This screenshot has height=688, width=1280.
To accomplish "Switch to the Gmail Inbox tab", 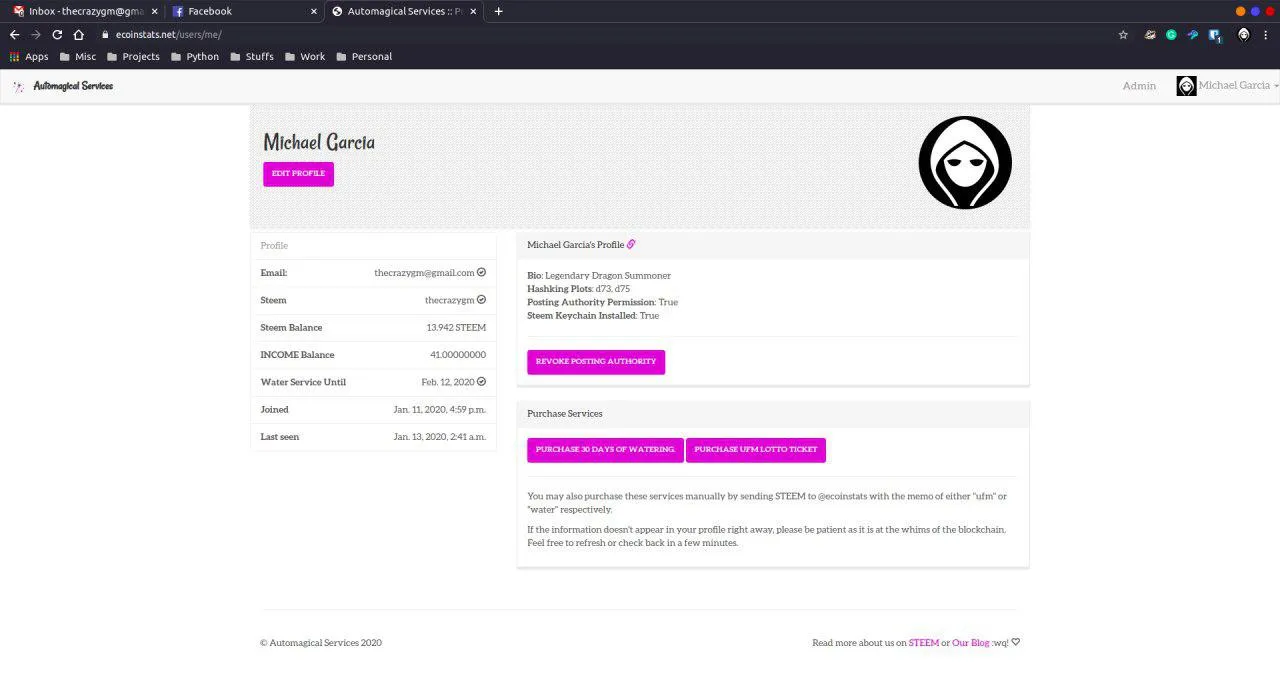I will pyautogui.click(x=80, y=11).
